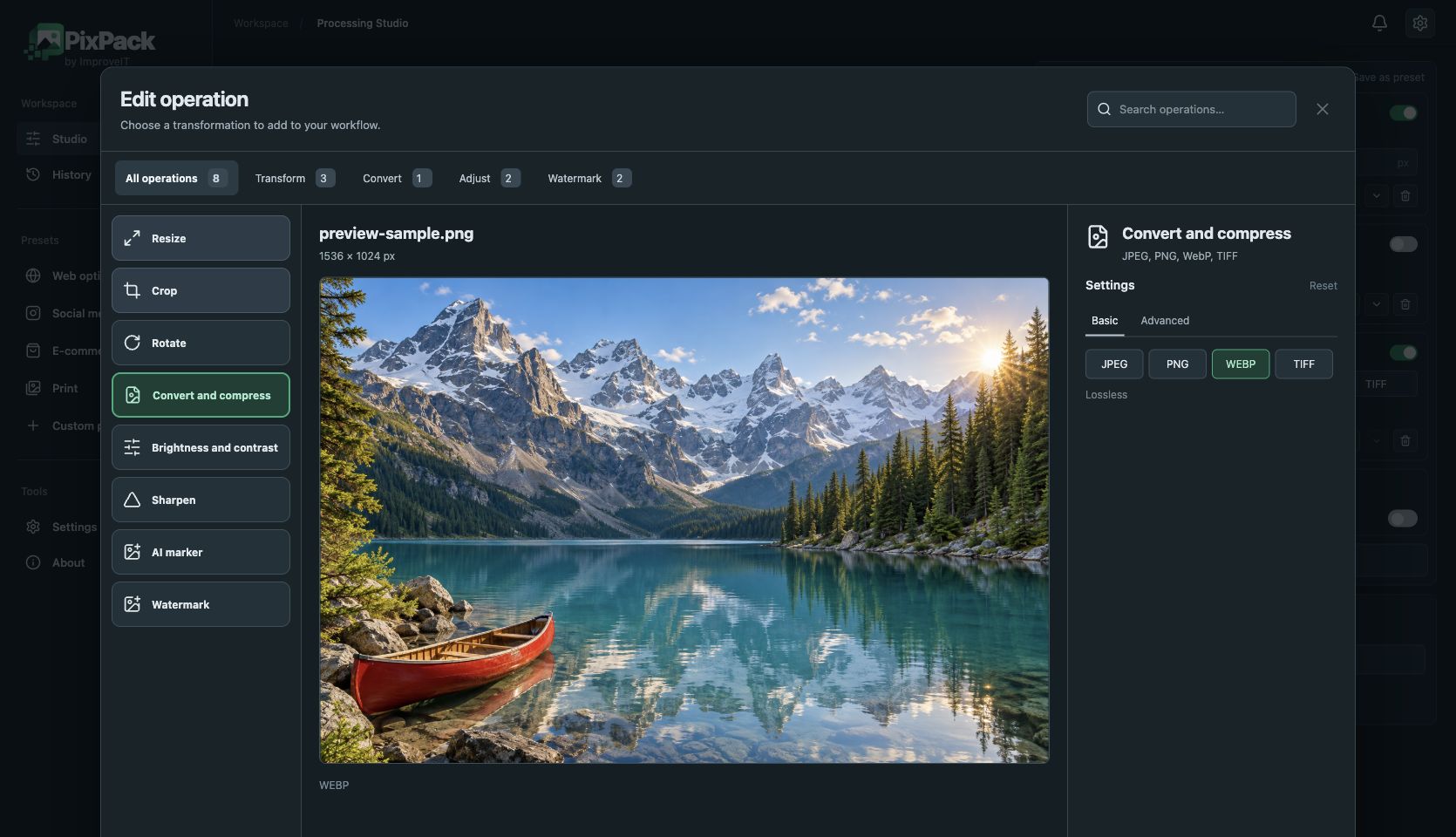Viewport: 1456px width, 837px height.
Task: Click Save as preset in background
Action: pyautogui.click(x=1390, y=77)
